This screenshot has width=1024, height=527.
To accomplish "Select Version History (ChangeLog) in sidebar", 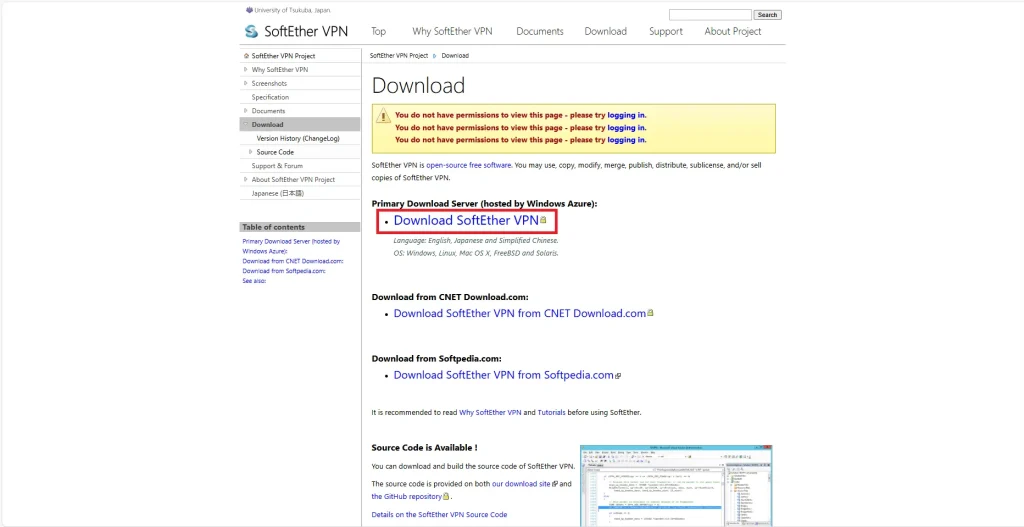I will (298, 138).
